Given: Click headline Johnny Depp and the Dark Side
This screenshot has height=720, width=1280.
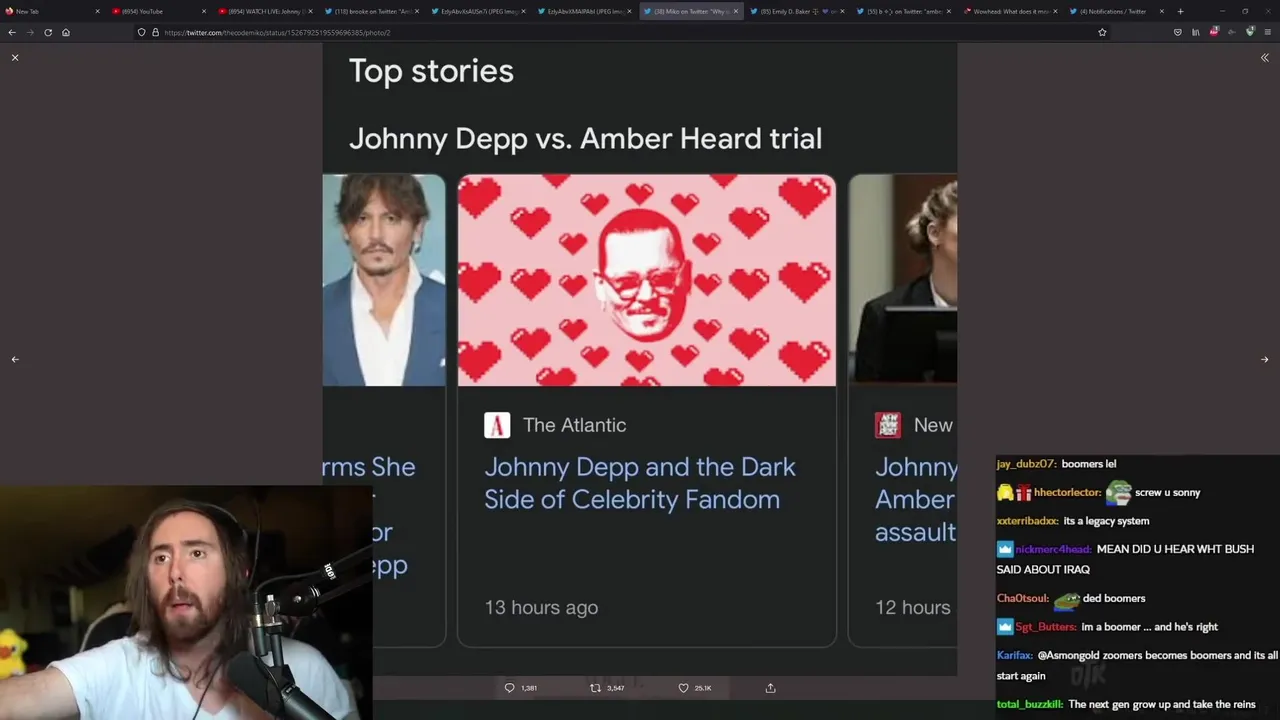Looking at the screenshot, I should point(640,483).
